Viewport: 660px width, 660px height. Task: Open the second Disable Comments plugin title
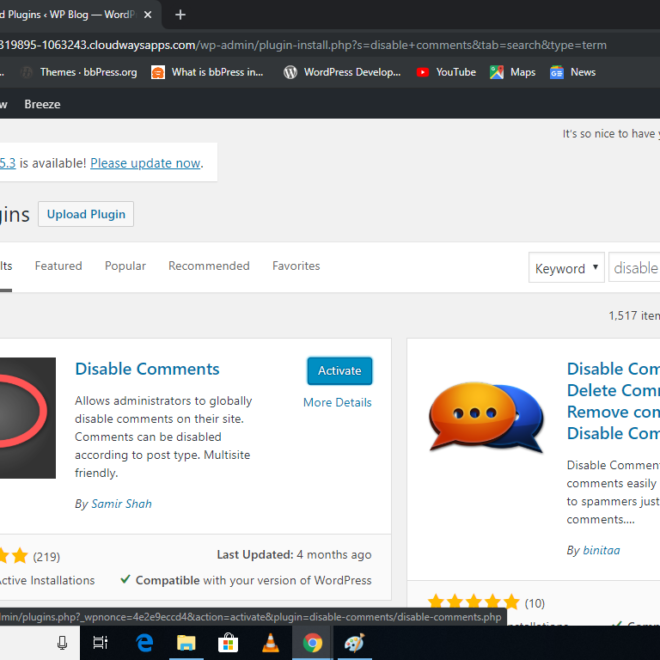pos(613,401)
